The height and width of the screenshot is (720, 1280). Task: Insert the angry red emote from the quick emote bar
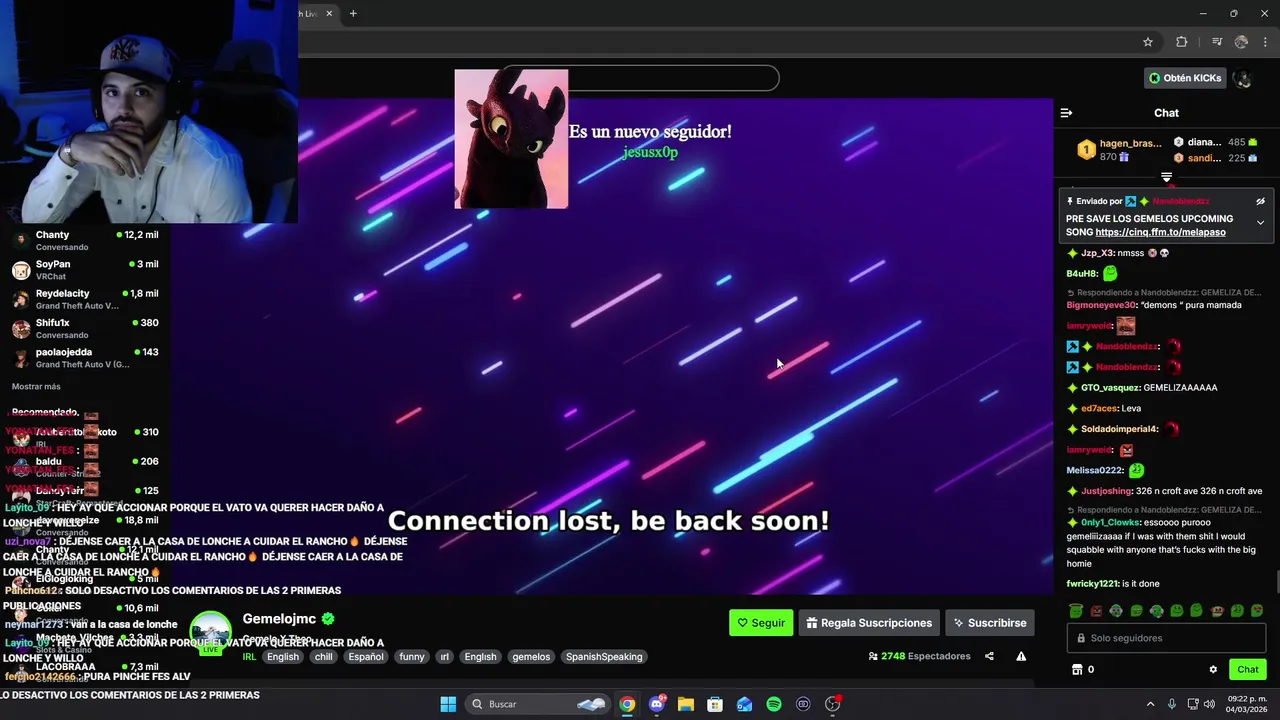(x=1096, y=611)
